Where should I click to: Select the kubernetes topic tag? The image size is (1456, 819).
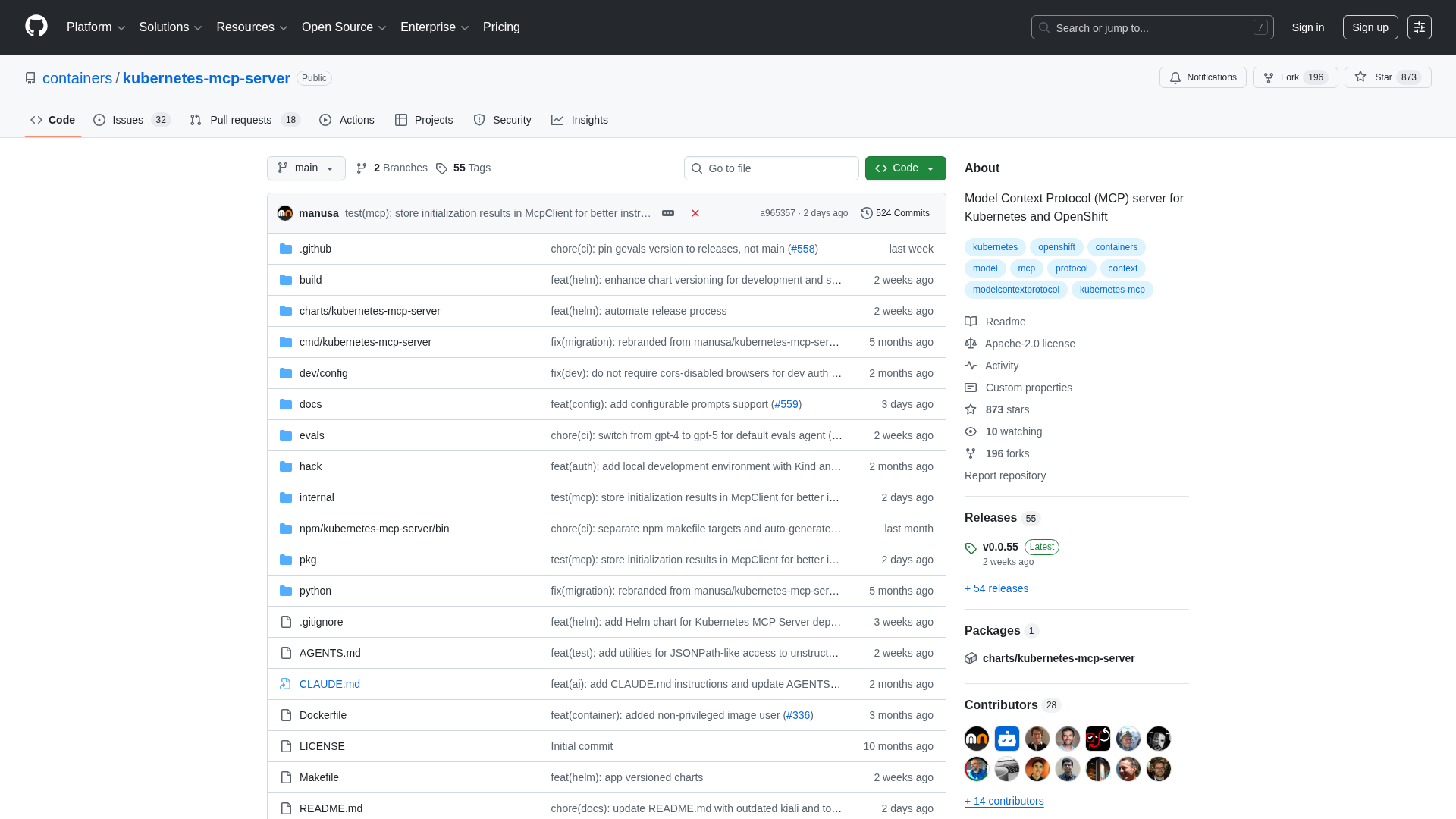995,247
